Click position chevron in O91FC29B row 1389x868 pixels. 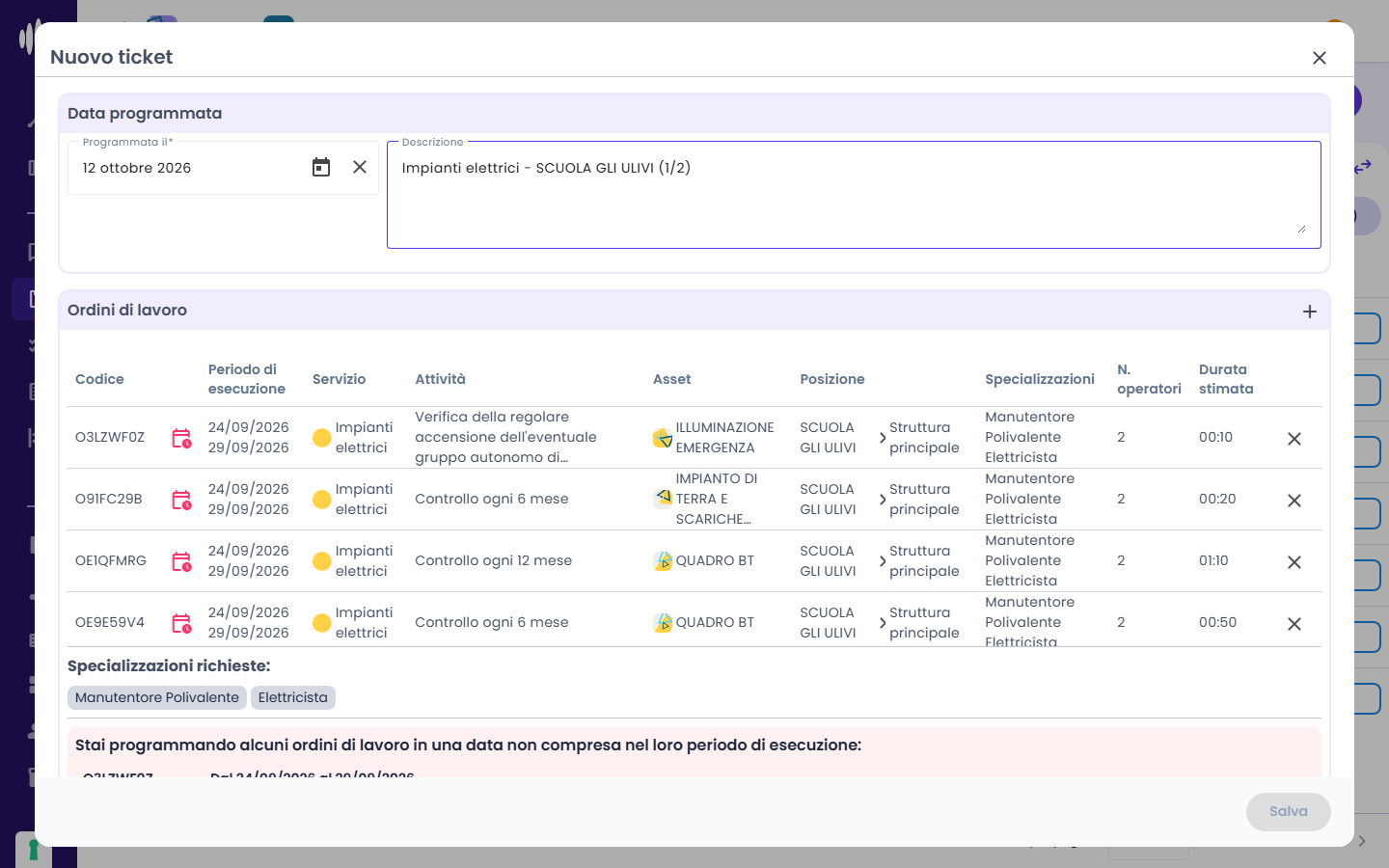pos(883,500)
